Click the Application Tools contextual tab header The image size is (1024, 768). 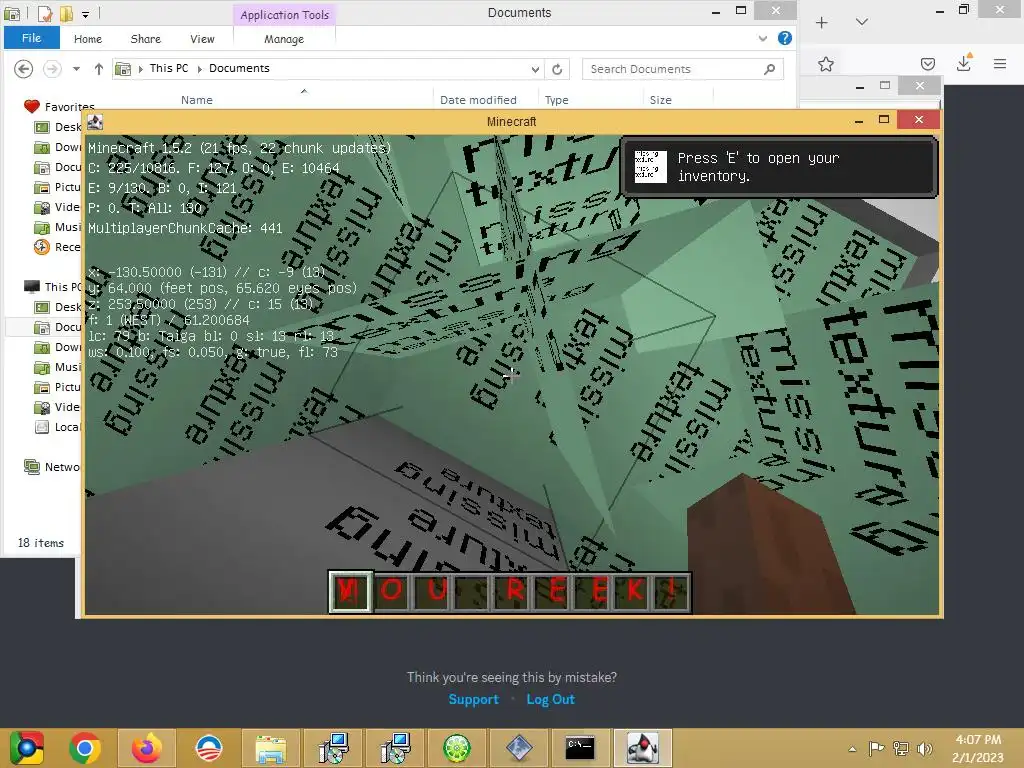coord(284,14)
